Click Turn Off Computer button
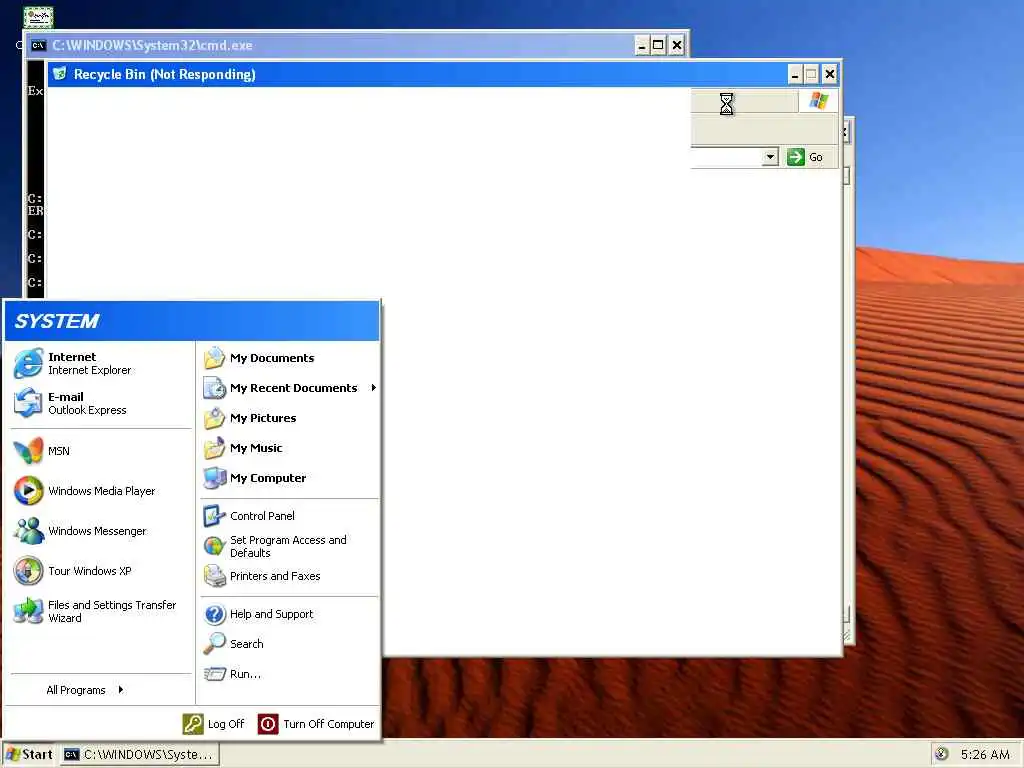The width and height of the screenshot is (1024, 768). tap(316, 724)
